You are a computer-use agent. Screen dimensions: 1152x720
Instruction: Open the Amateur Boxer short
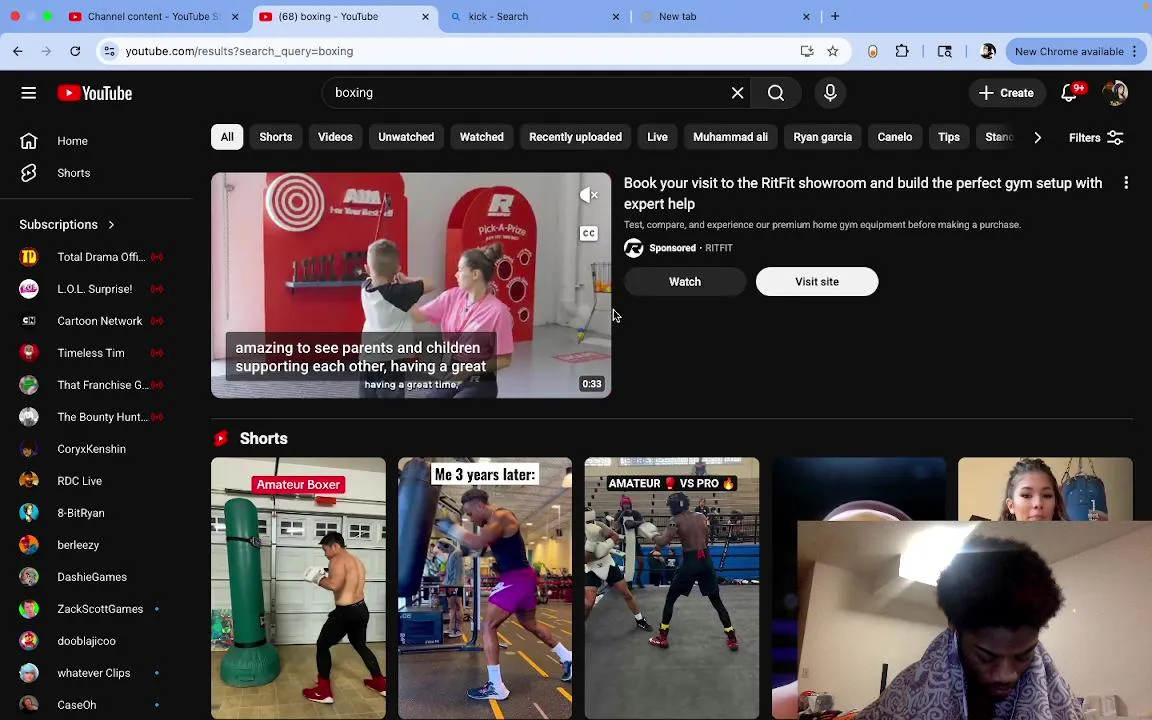coord(298,588)
